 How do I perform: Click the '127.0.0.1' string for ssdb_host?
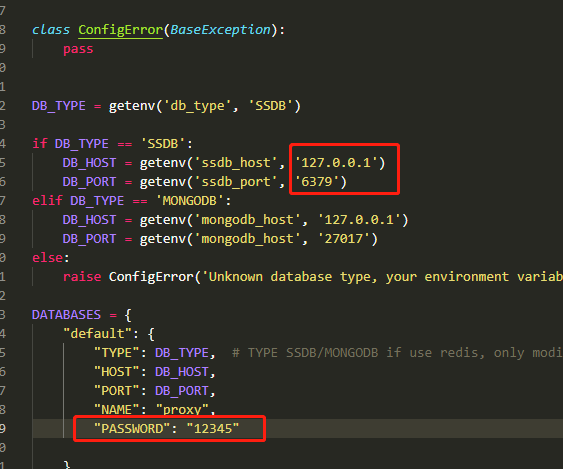pyautogui.click(x=336, y=163)
